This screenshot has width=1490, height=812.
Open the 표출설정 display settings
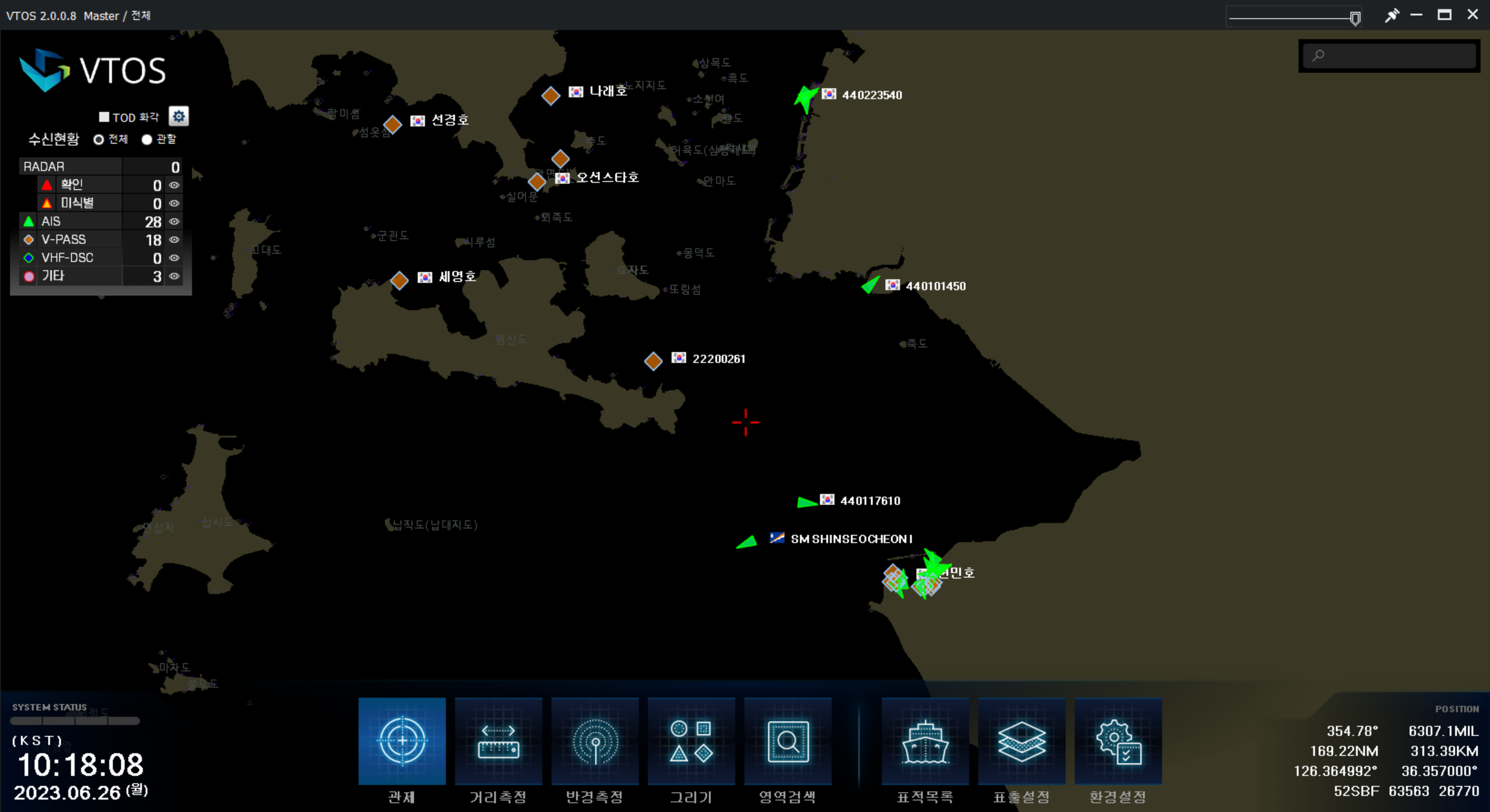1021,741
